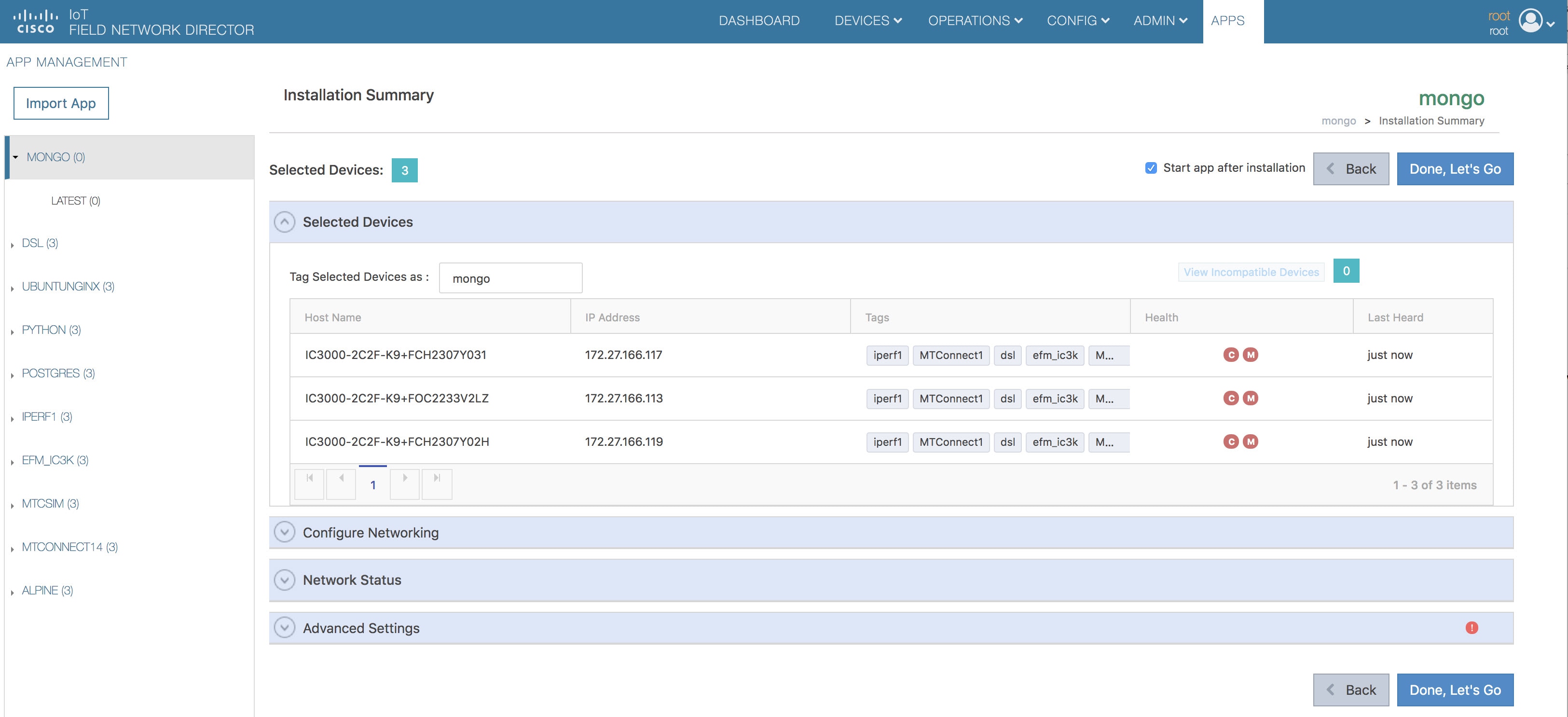Click the top Back button
The image size is (1568, 717).
(x=1351, y=168)
